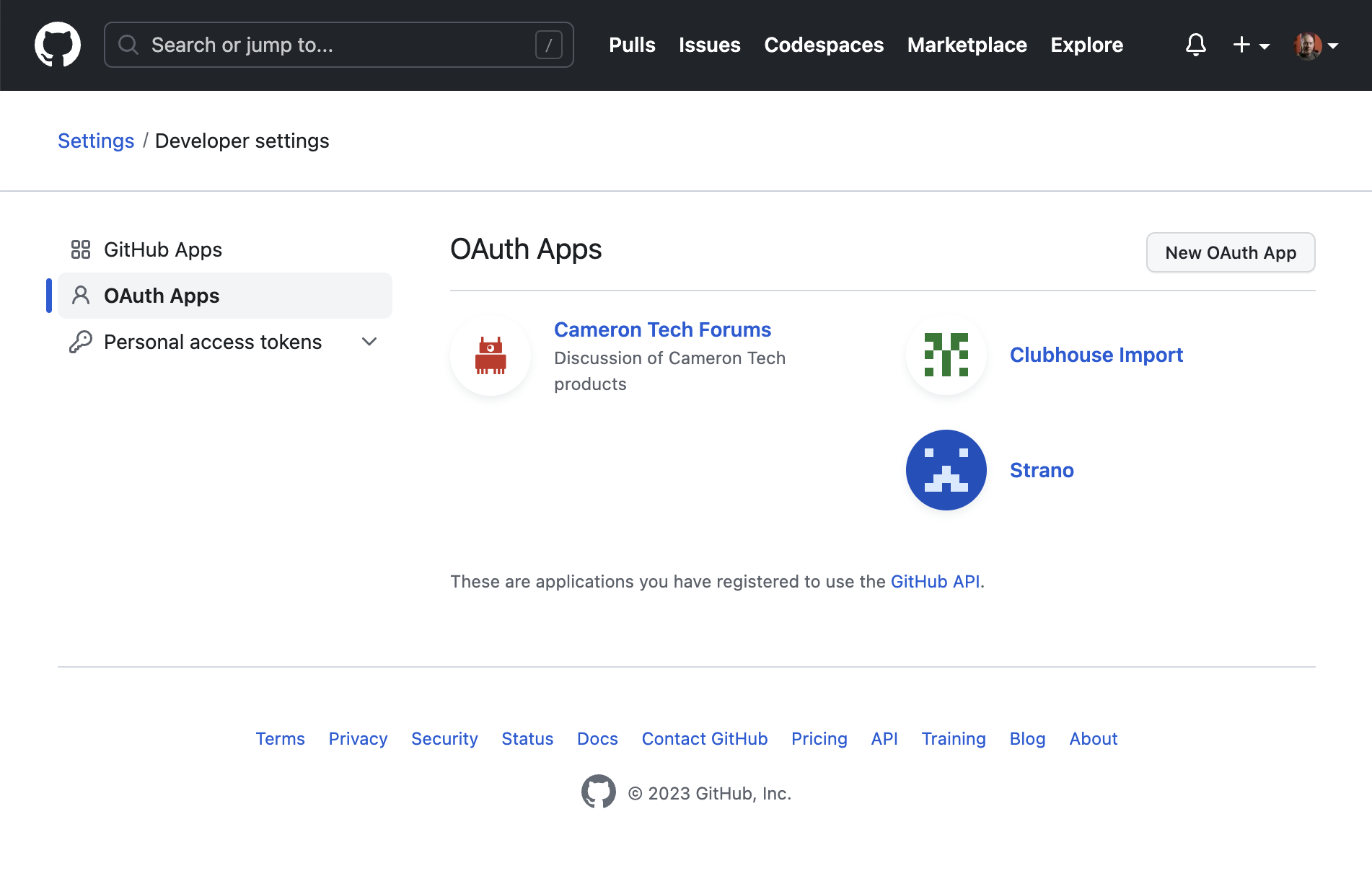
Task: Select Personal access tokens in sidebar
Action: pos(225,342)
